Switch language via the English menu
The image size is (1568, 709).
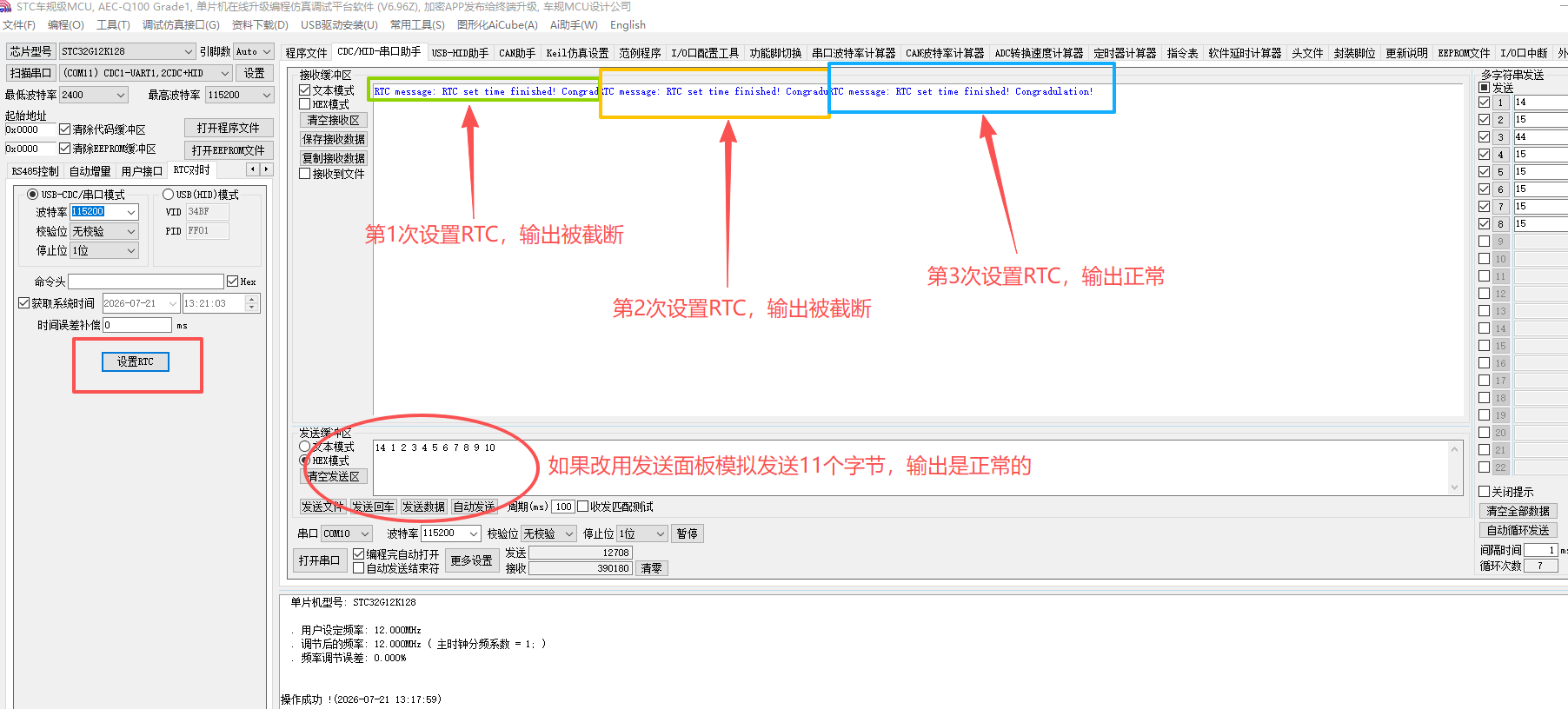point(628,25)
